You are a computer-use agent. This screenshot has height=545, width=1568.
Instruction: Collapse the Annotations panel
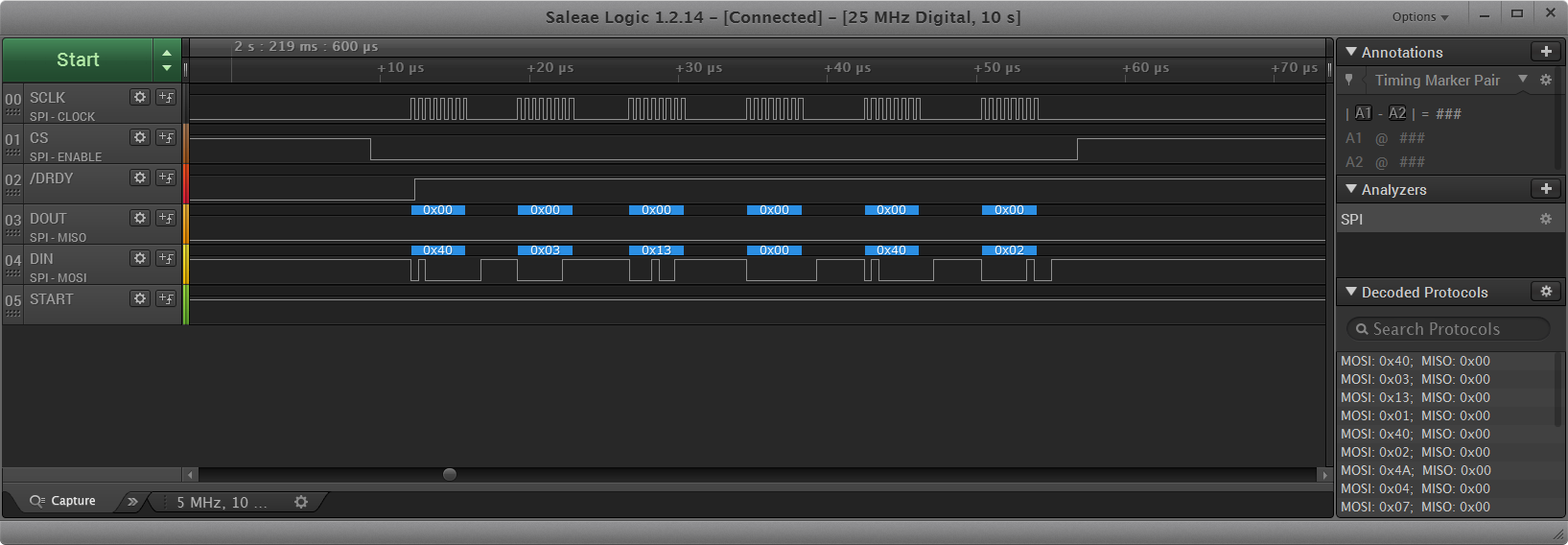pyautogui.click(x=1351, y=52)
